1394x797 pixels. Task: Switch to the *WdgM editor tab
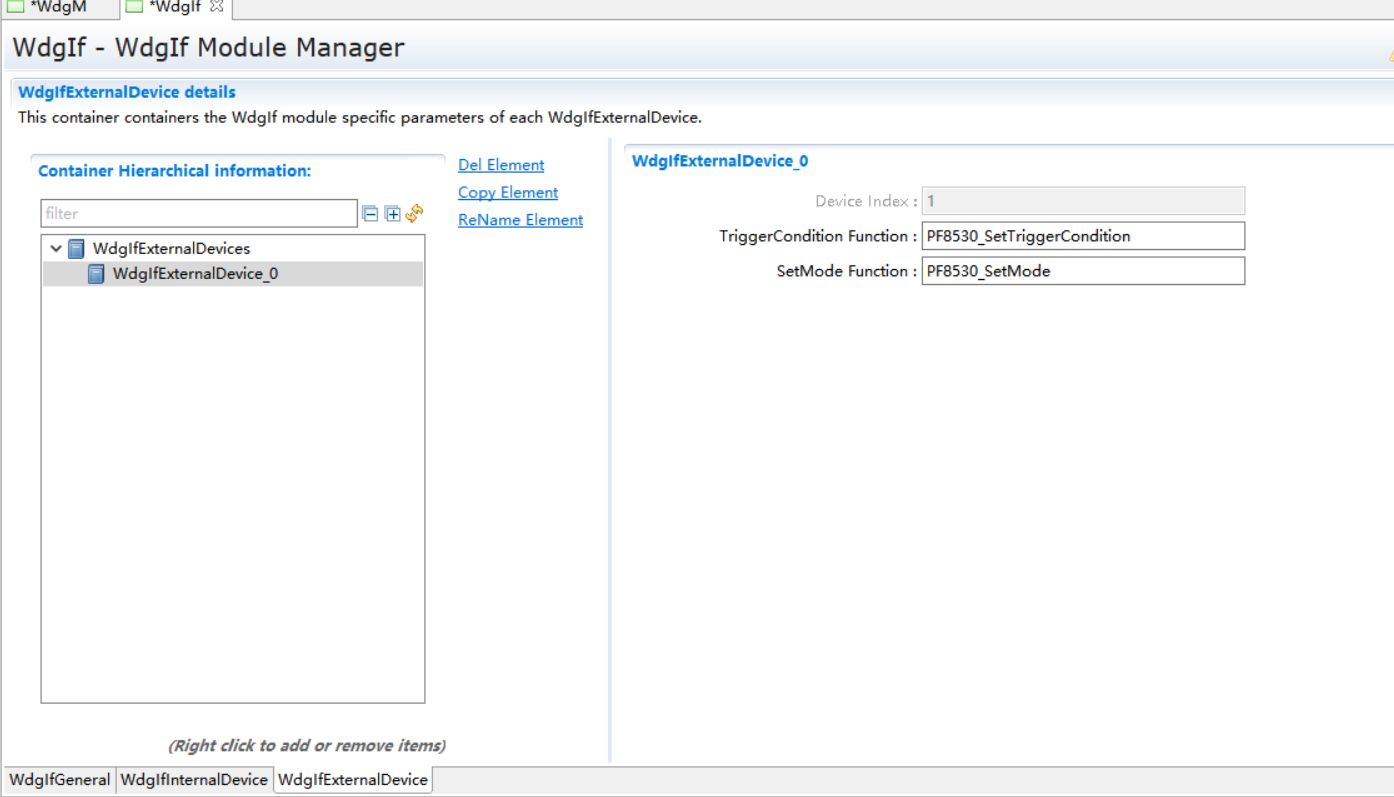pos(58,7)
